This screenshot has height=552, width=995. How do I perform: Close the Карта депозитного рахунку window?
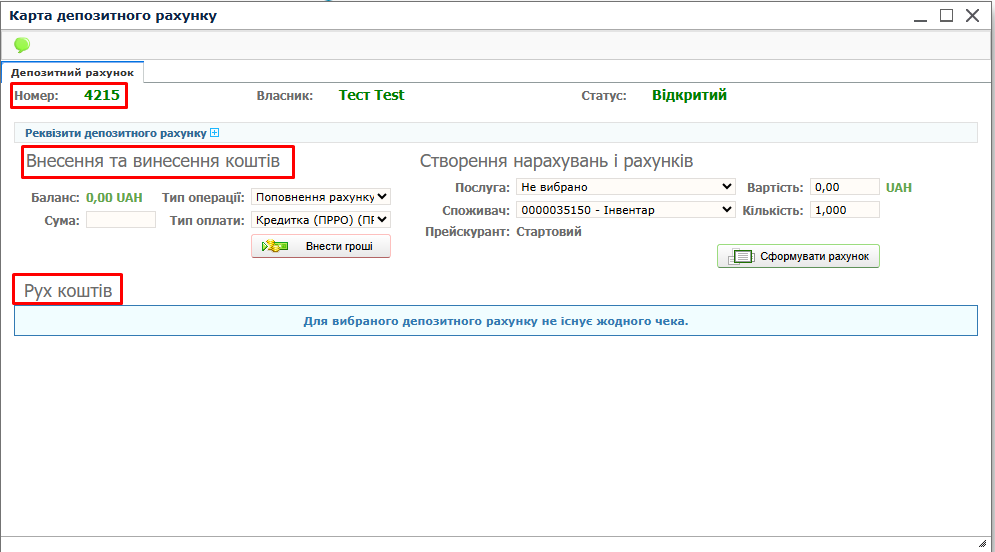click(972, 15)
